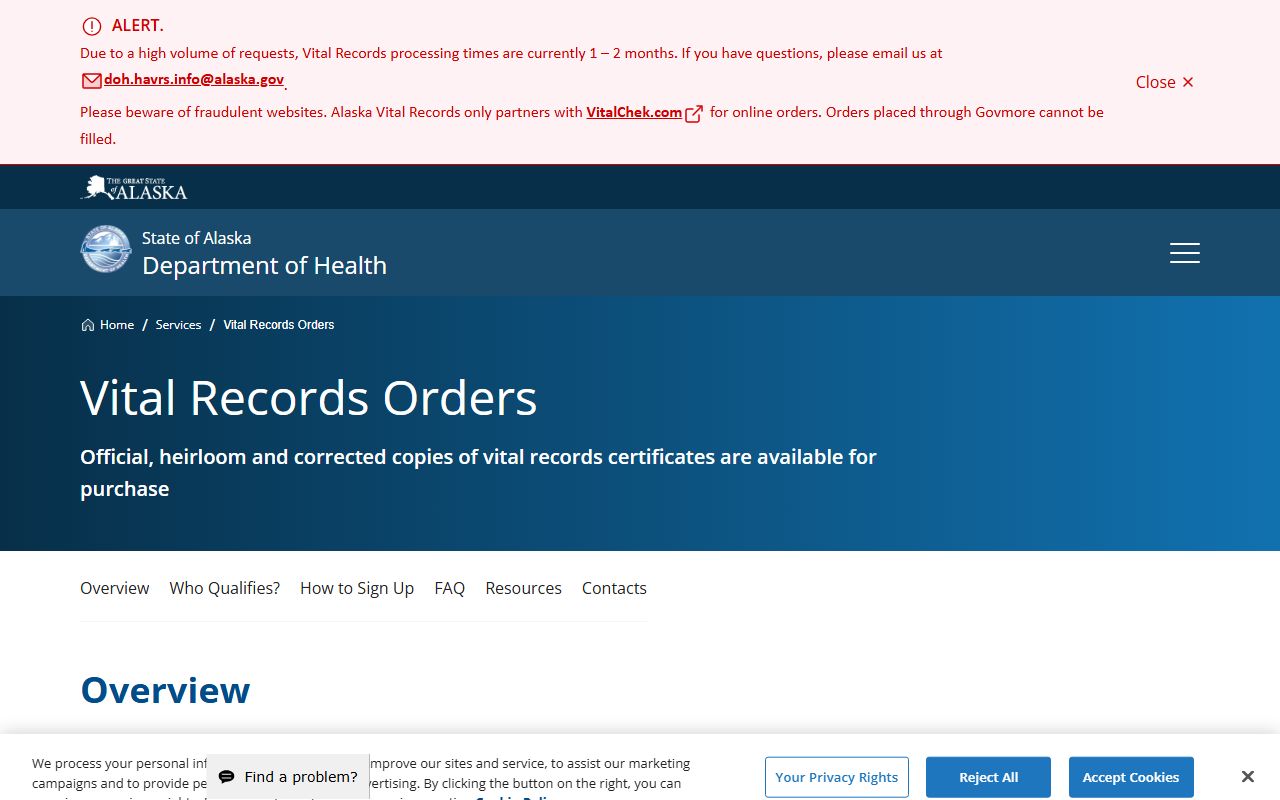
Task: Open the hamburger navigation menu
Action: (x=1184, y=253)
